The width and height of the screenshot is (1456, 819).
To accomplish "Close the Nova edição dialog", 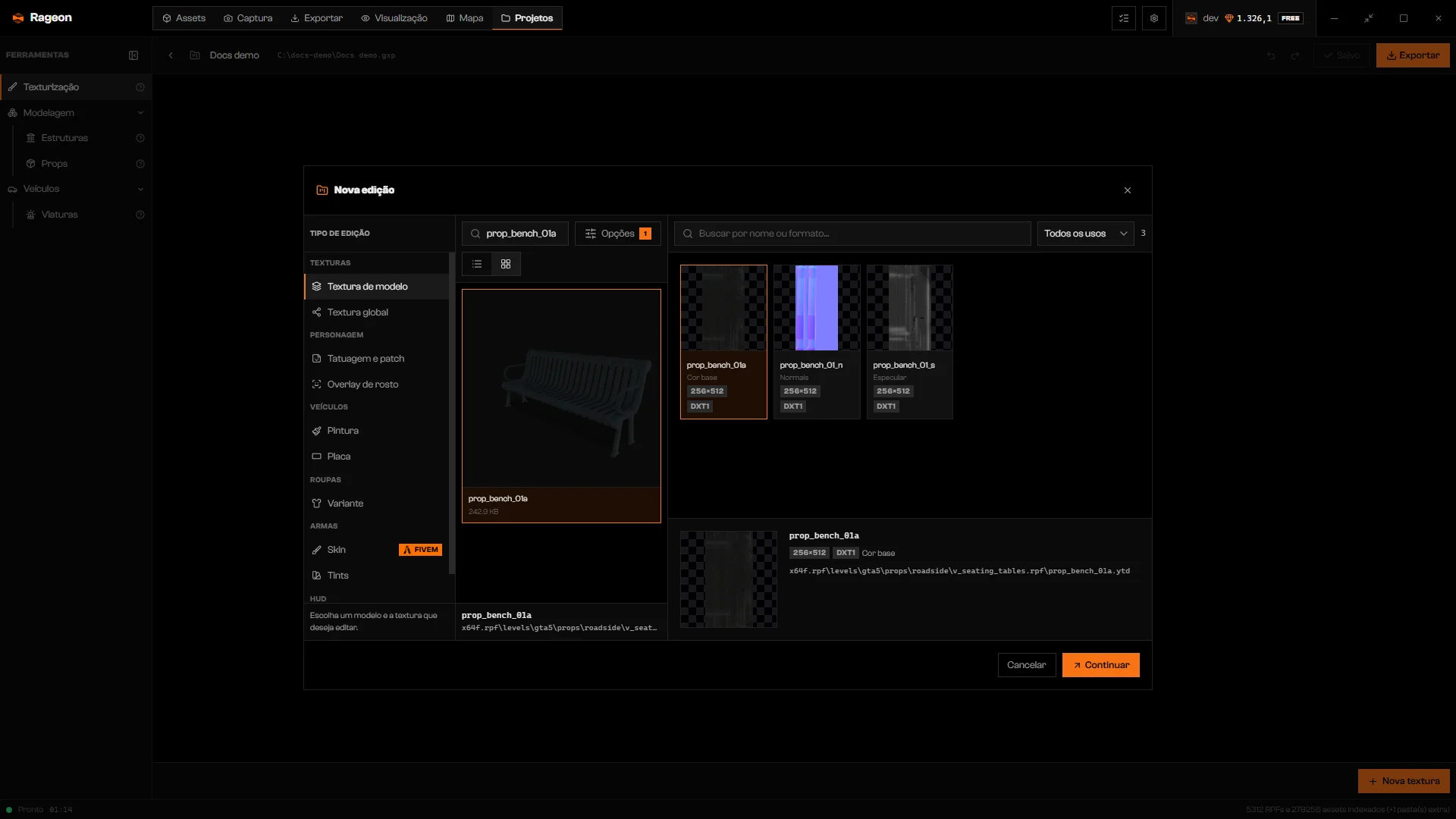I will [x=1128, y=190].
